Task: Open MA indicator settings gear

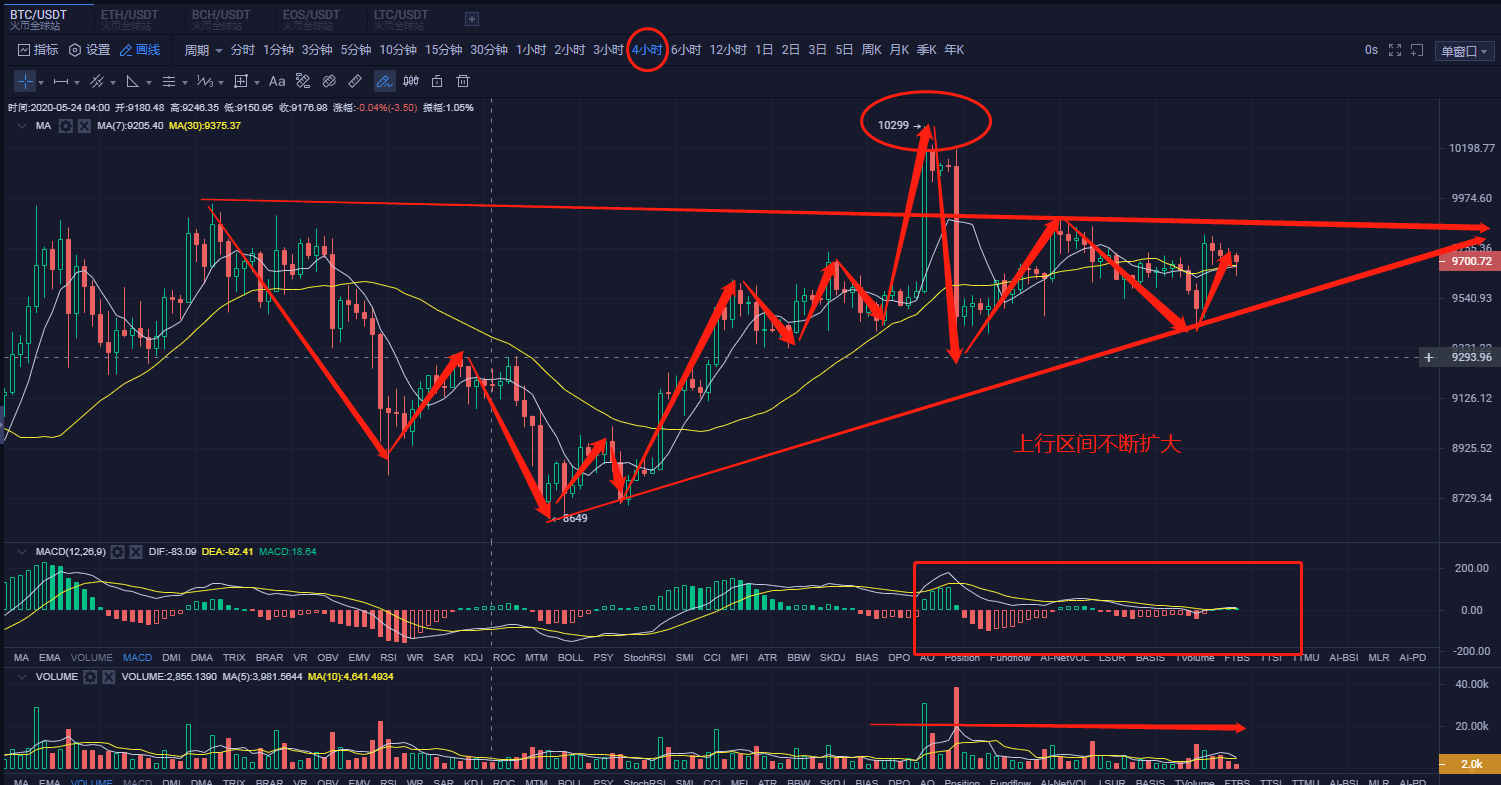Action: (x=66, y=126)
